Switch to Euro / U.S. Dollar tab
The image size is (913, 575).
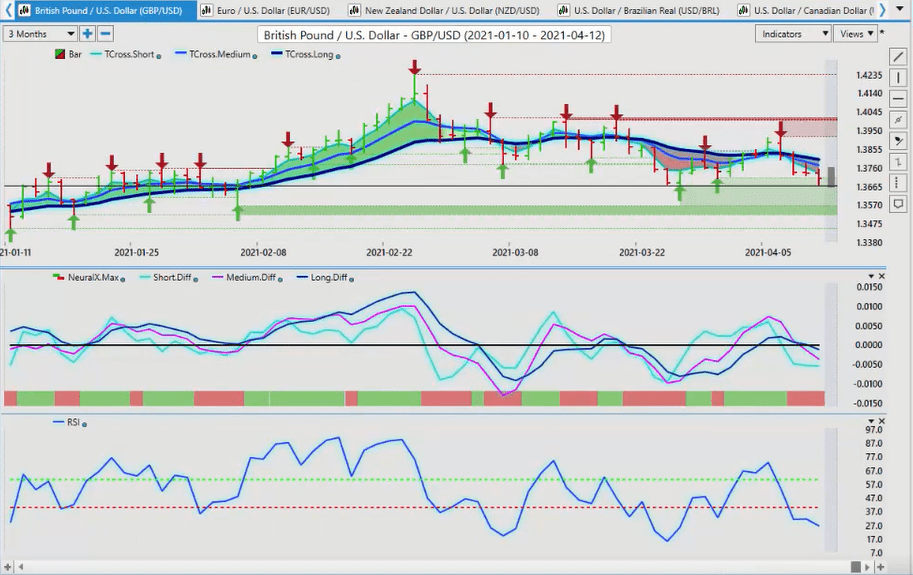[265, 10]
